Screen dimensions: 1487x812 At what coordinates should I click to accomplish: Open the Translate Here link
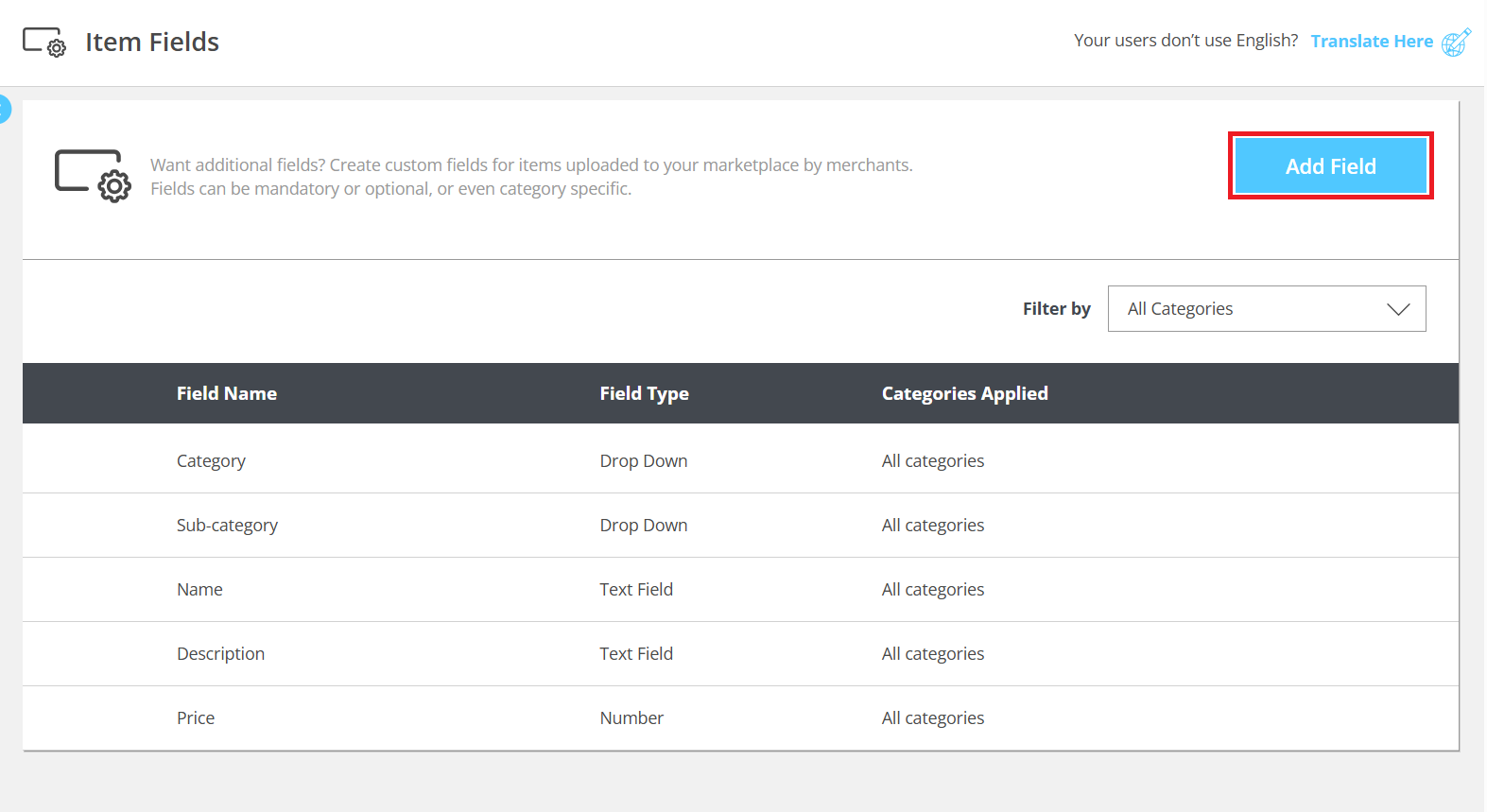pyautogui.click(x=1371, y=42)
